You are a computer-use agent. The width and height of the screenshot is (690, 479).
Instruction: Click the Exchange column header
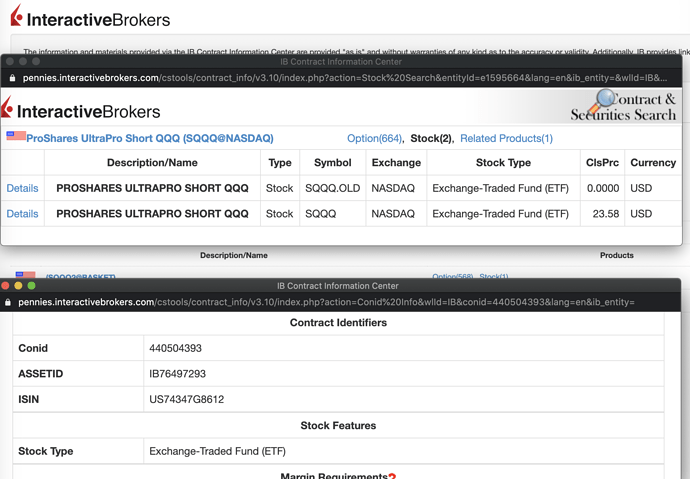click(x=396, y=163)
